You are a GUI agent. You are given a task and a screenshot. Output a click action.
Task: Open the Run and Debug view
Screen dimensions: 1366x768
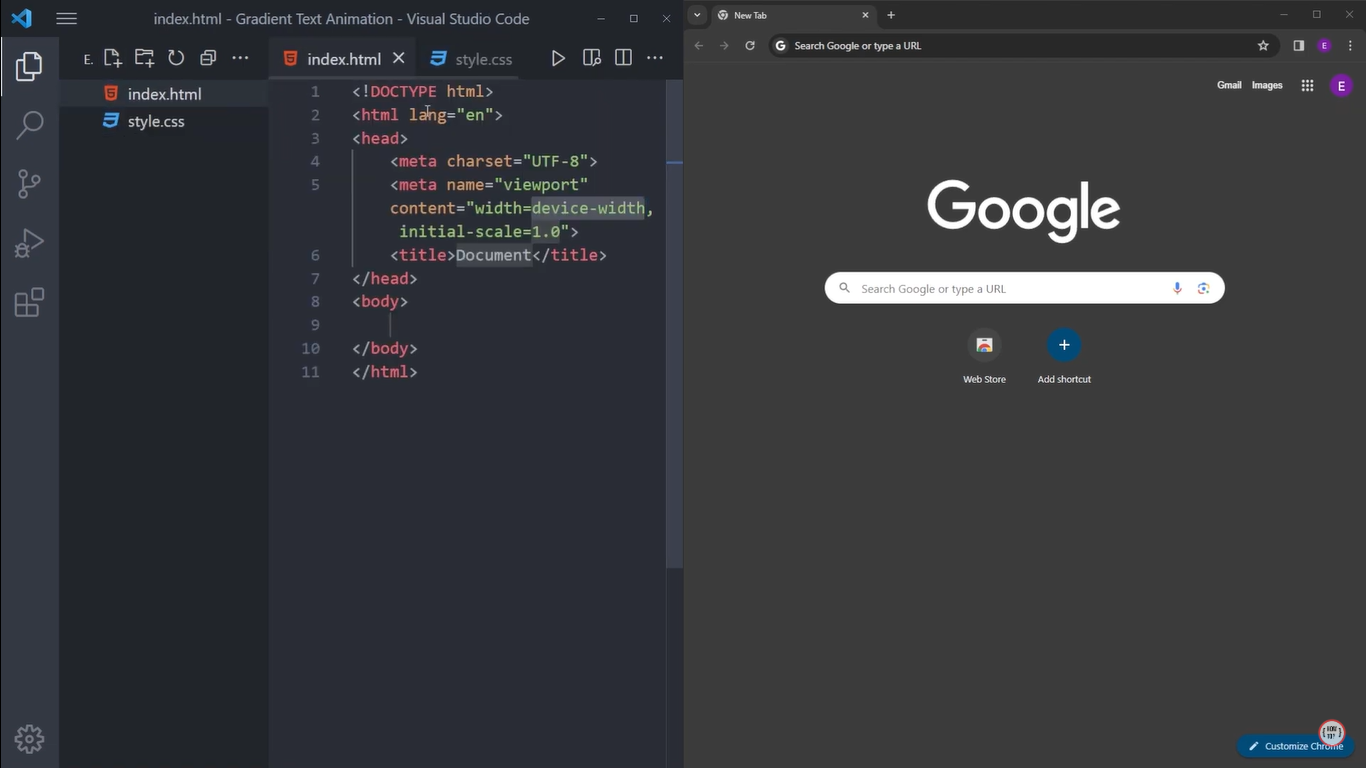(x=29, y=243)
